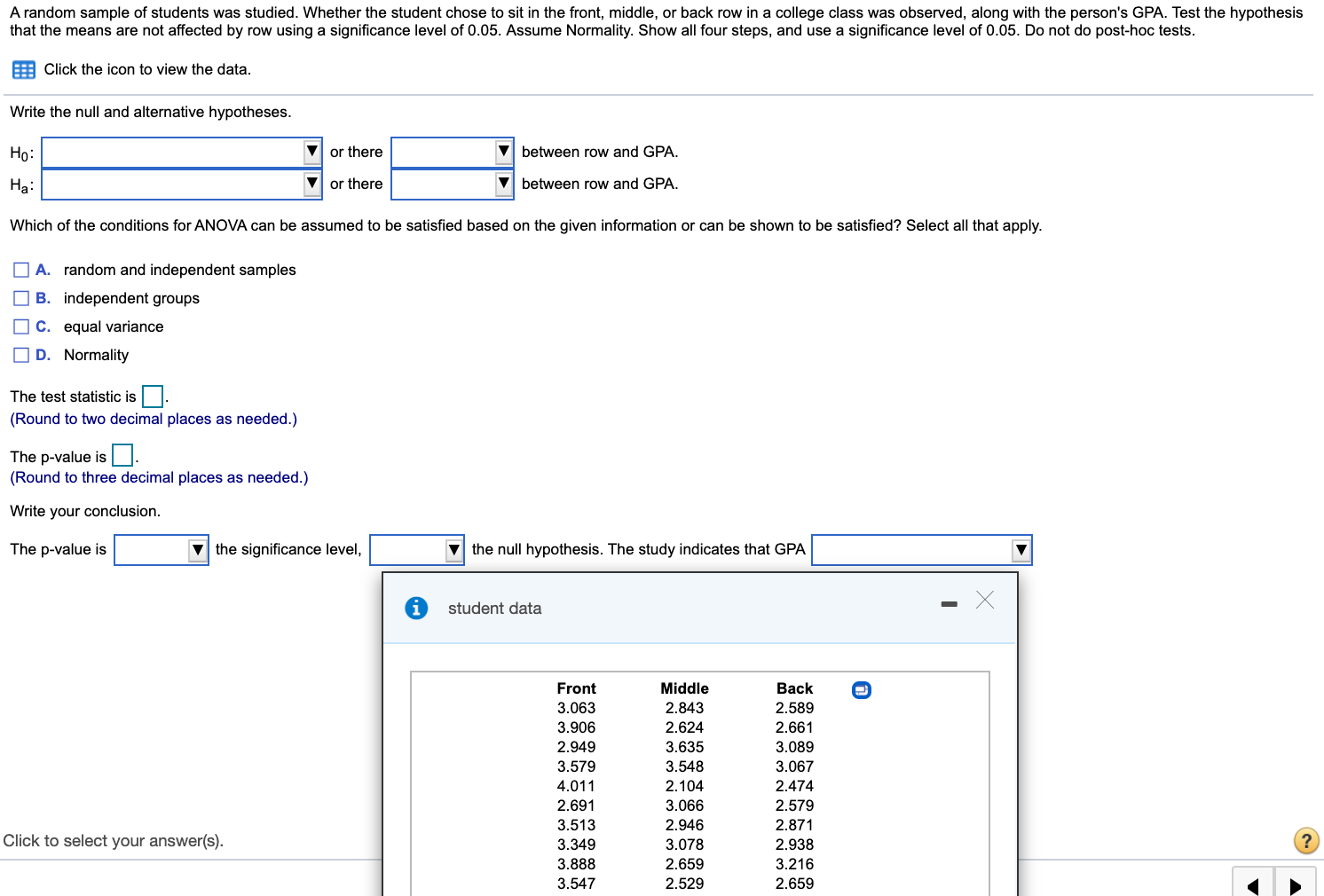
Task: Open the p-value comparison dropdown
Action: point(162,550)
